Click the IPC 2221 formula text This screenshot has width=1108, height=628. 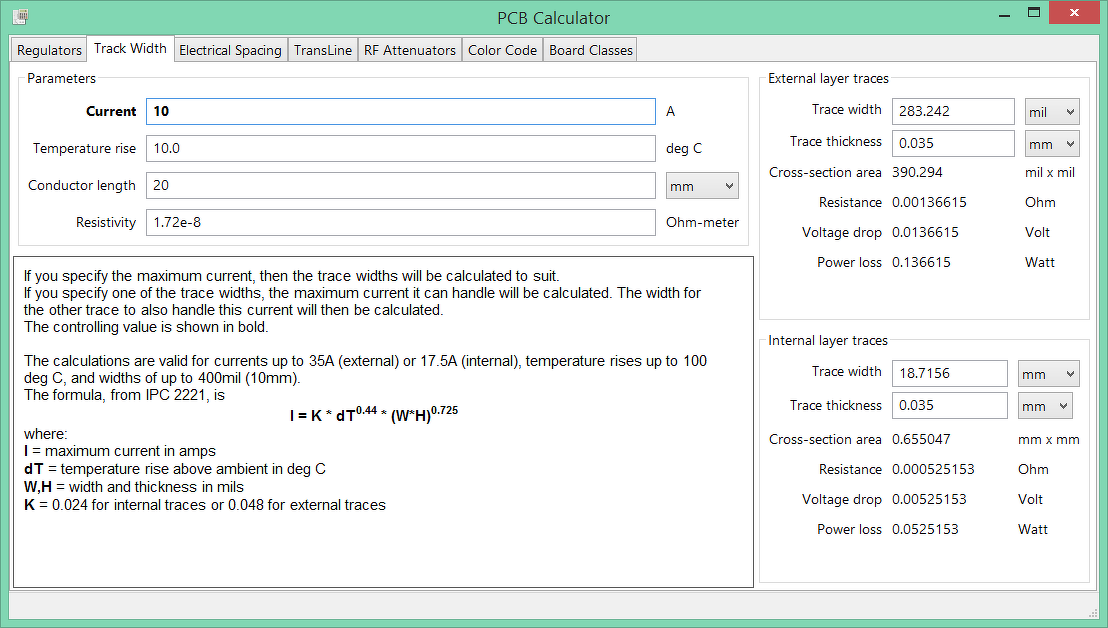coord(374,415)
